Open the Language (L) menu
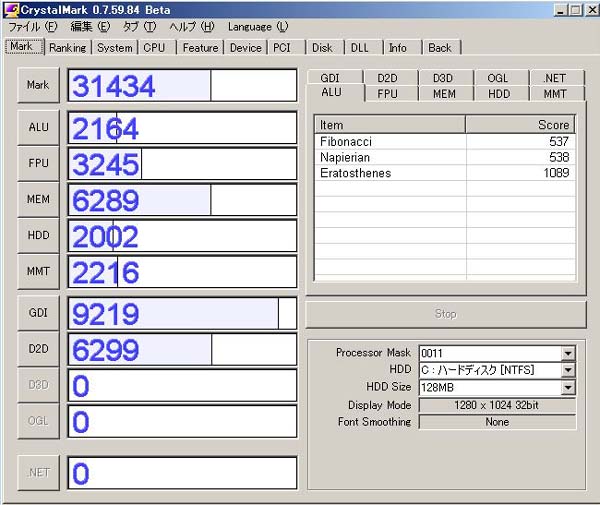Viewport: 600px width, 505px height. (258, 27)
